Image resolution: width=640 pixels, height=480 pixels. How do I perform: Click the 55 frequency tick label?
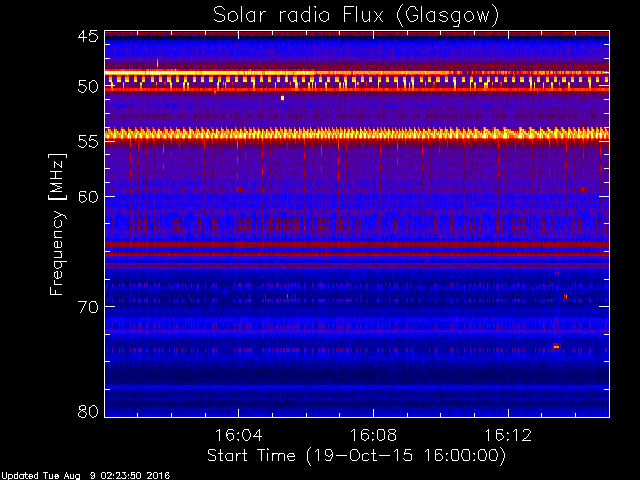click(x=88, y=142)
